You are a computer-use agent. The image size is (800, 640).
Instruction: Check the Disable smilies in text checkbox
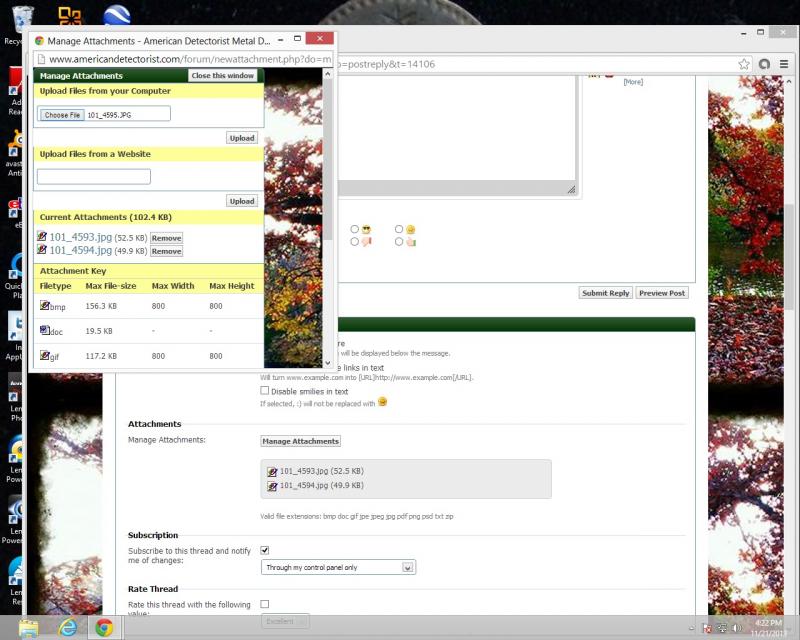click(265, 390)
